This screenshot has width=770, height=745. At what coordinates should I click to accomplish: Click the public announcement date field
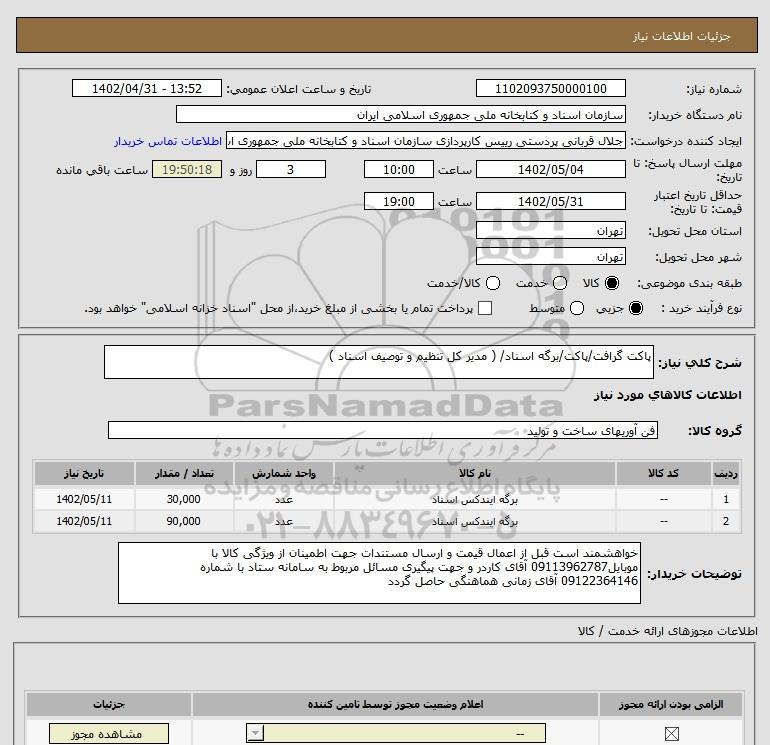tap(147, 88)
